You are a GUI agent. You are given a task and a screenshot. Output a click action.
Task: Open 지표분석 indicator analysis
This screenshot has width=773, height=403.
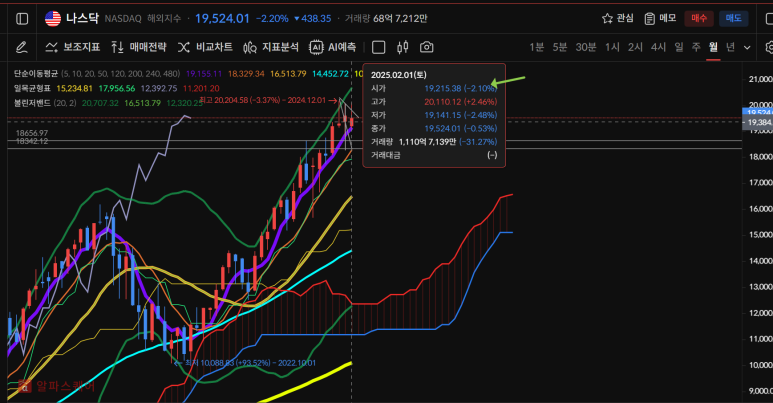[x=271, y=47]
